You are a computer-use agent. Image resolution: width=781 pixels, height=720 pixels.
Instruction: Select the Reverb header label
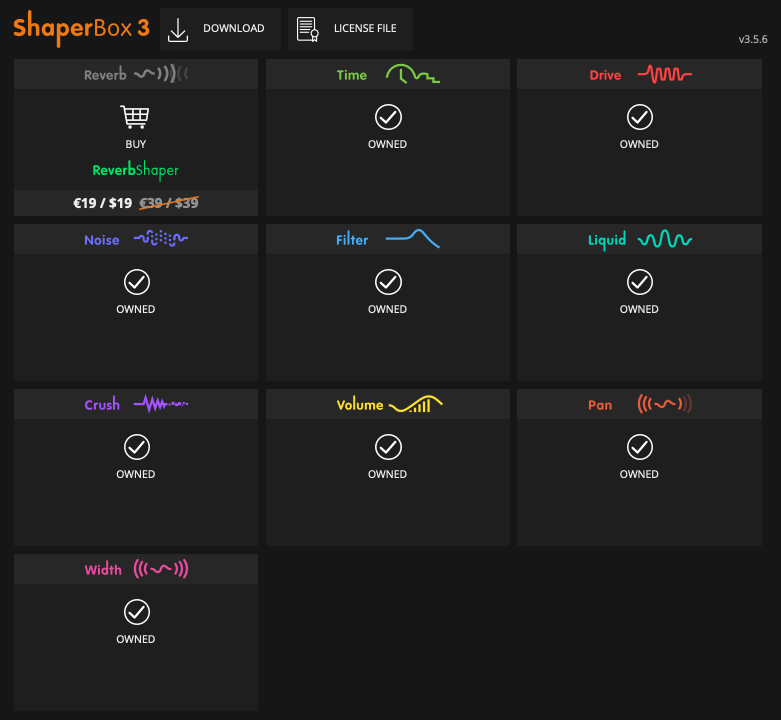tap(105, 75)
